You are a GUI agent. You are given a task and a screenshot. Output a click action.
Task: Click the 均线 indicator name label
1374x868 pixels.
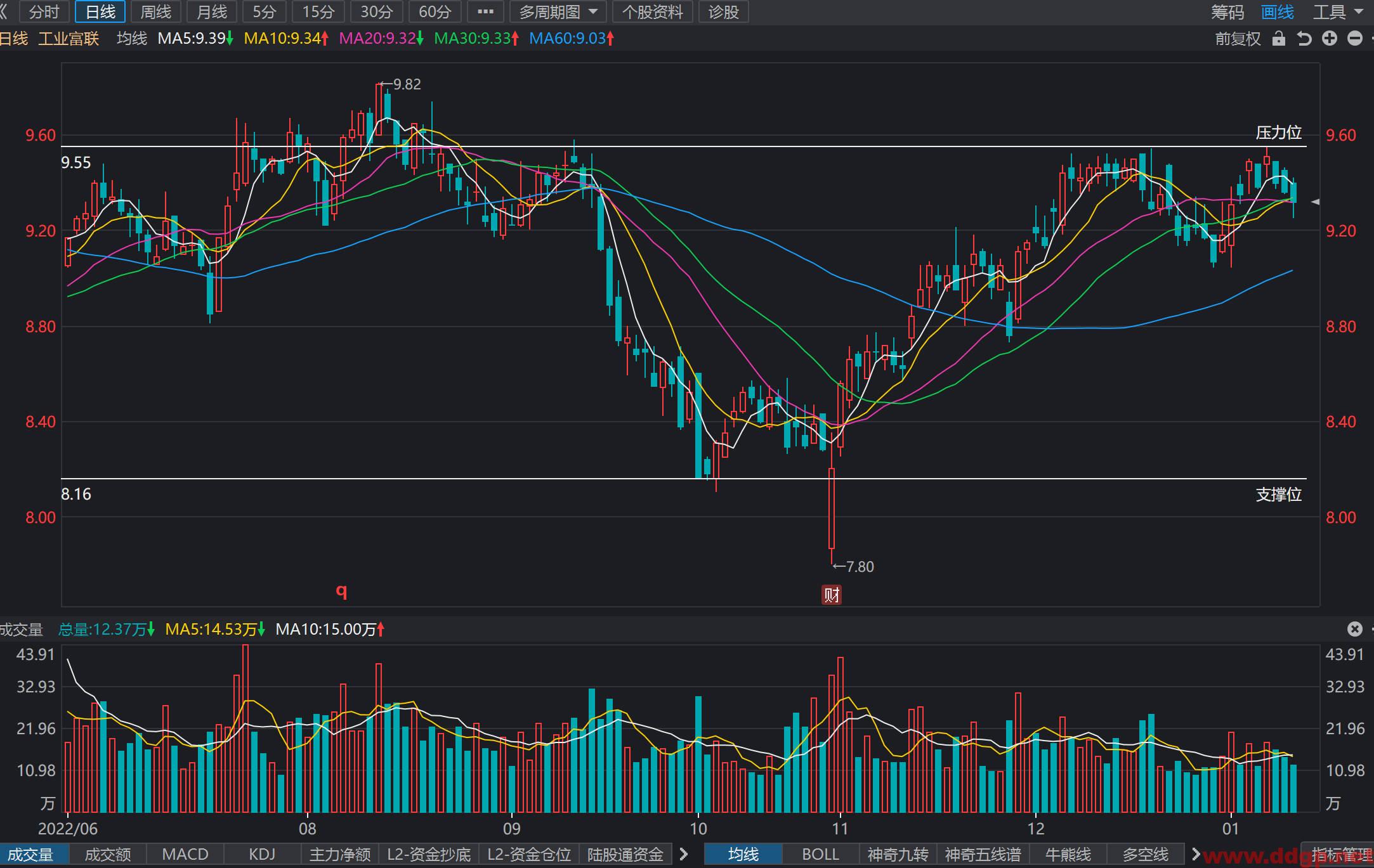click(x=132, y=39)
